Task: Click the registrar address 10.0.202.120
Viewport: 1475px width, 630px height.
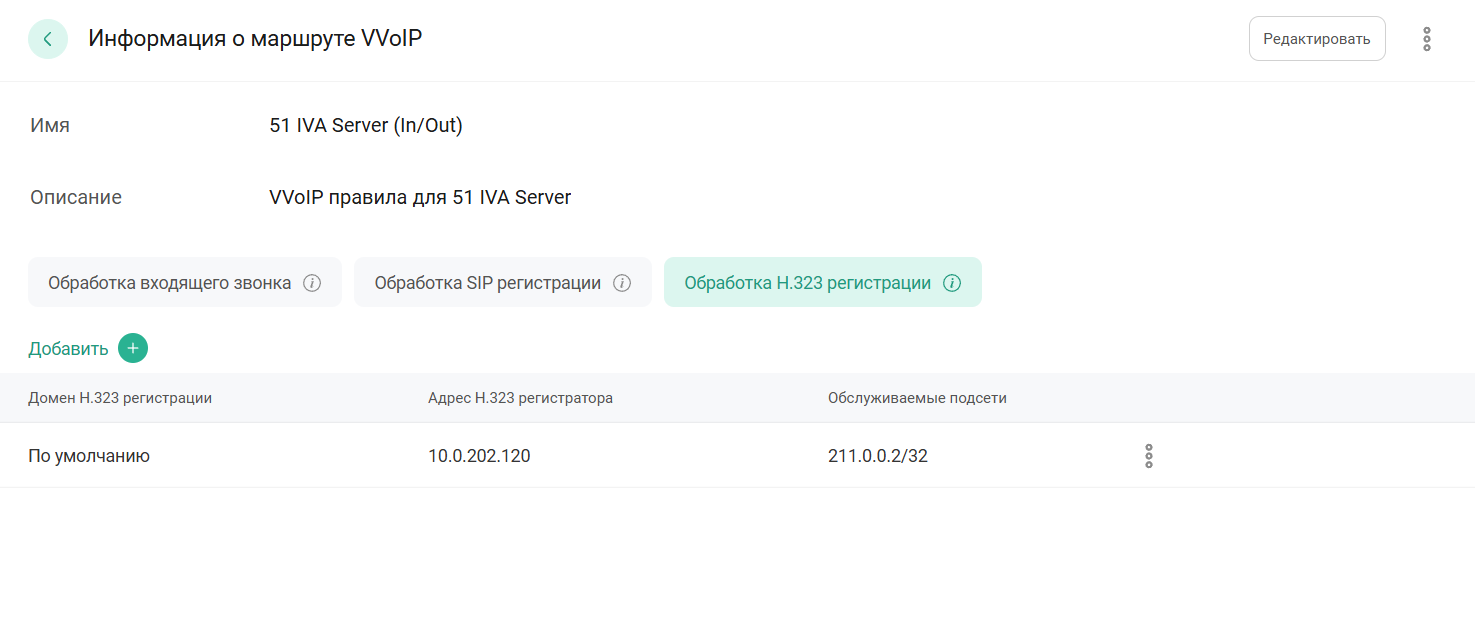Action: (479, 456)
